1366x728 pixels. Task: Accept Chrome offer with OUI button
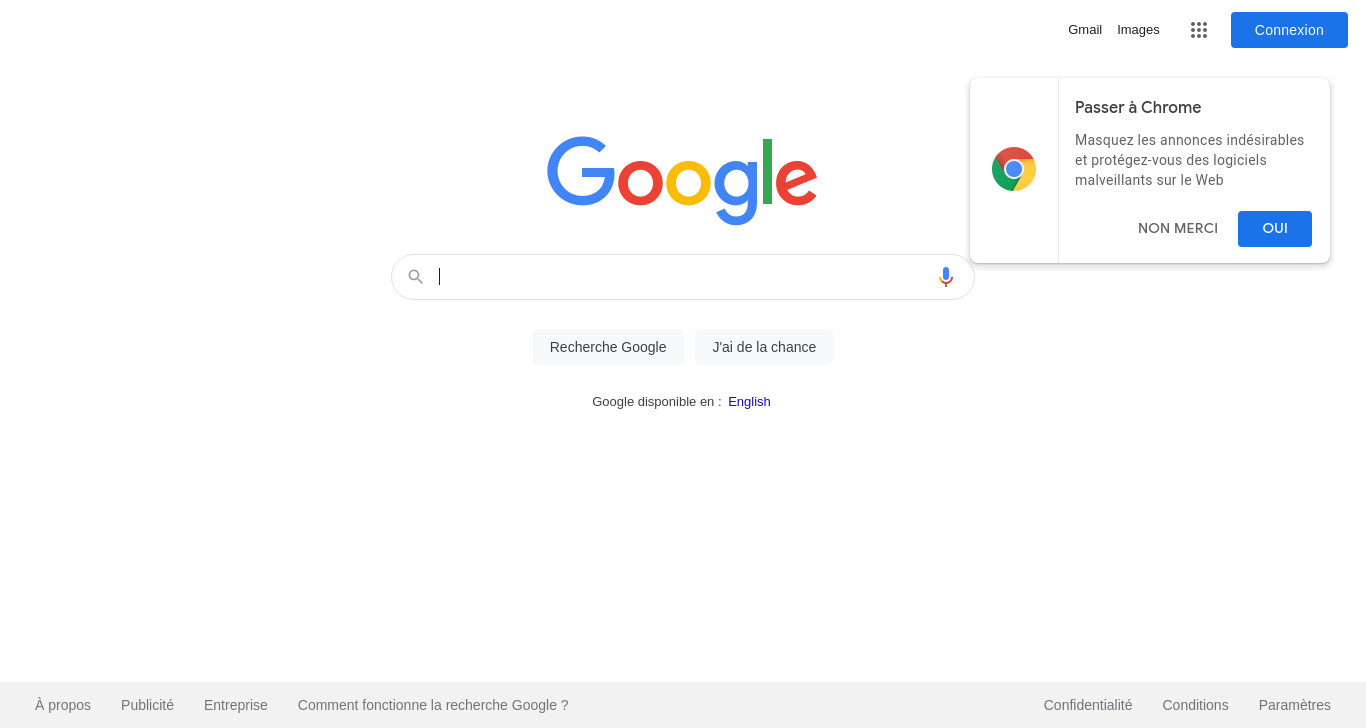click(1275, 229)
